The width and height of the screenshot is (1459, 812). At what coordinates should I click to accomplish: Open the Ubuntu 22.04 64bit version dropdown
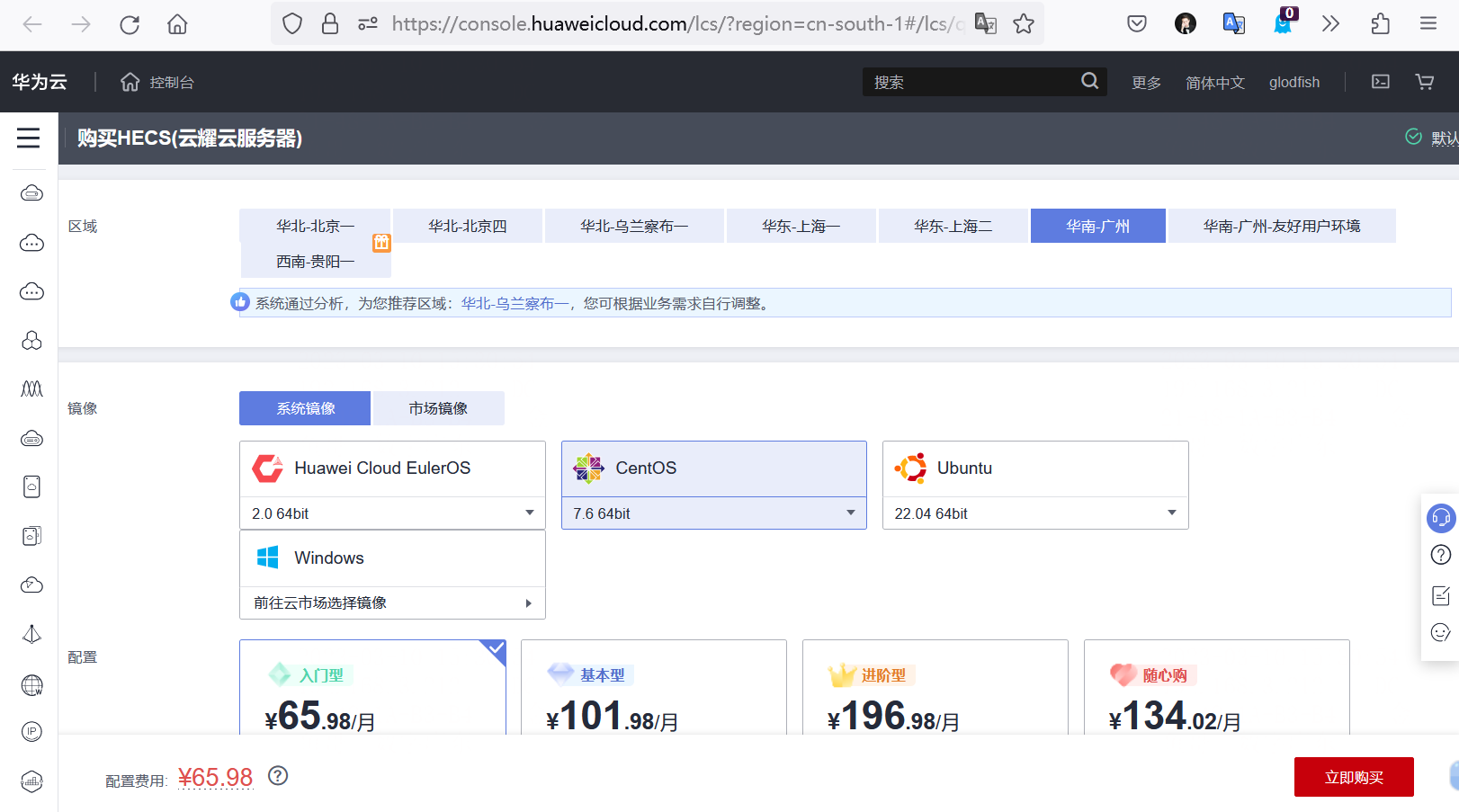[1035, 513]
